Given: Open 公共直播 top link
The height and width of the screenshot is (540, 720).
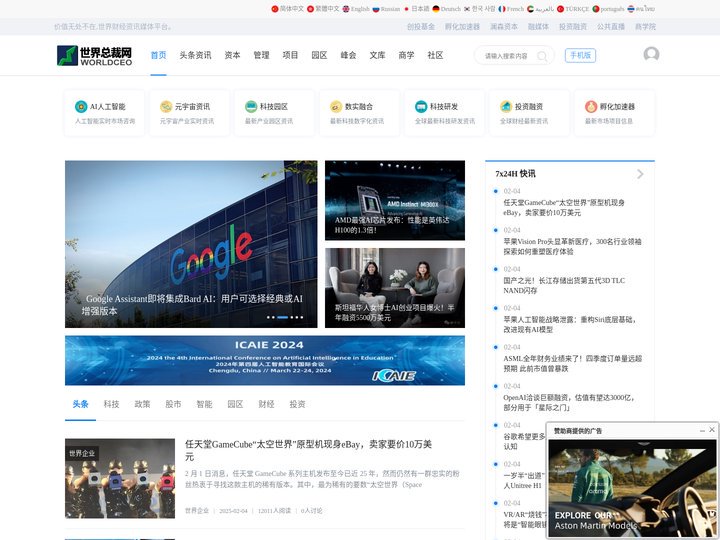Looking at the screenshot, I should click(x=611, y=27).
